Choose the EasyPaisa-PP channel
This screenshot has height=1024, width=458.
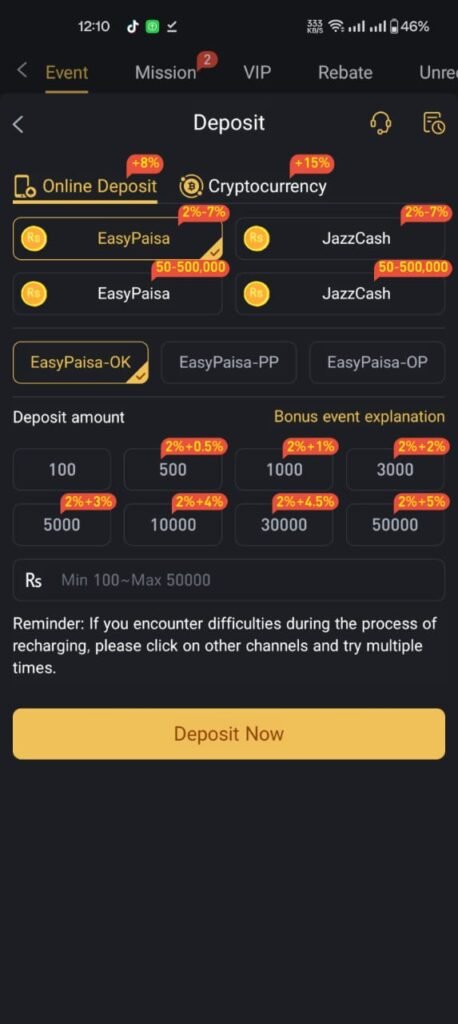pos(229,362)
